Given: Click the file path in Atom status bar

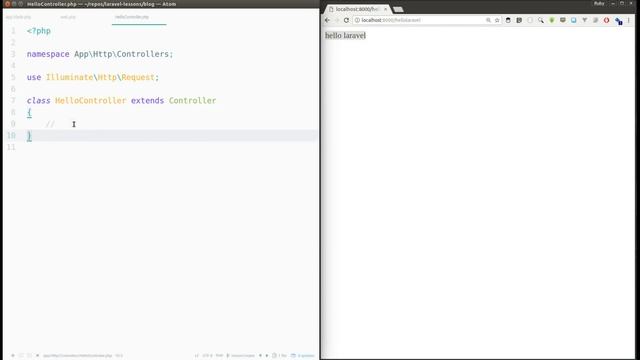Looking at the screenshot, I should [x=77, y=356].
